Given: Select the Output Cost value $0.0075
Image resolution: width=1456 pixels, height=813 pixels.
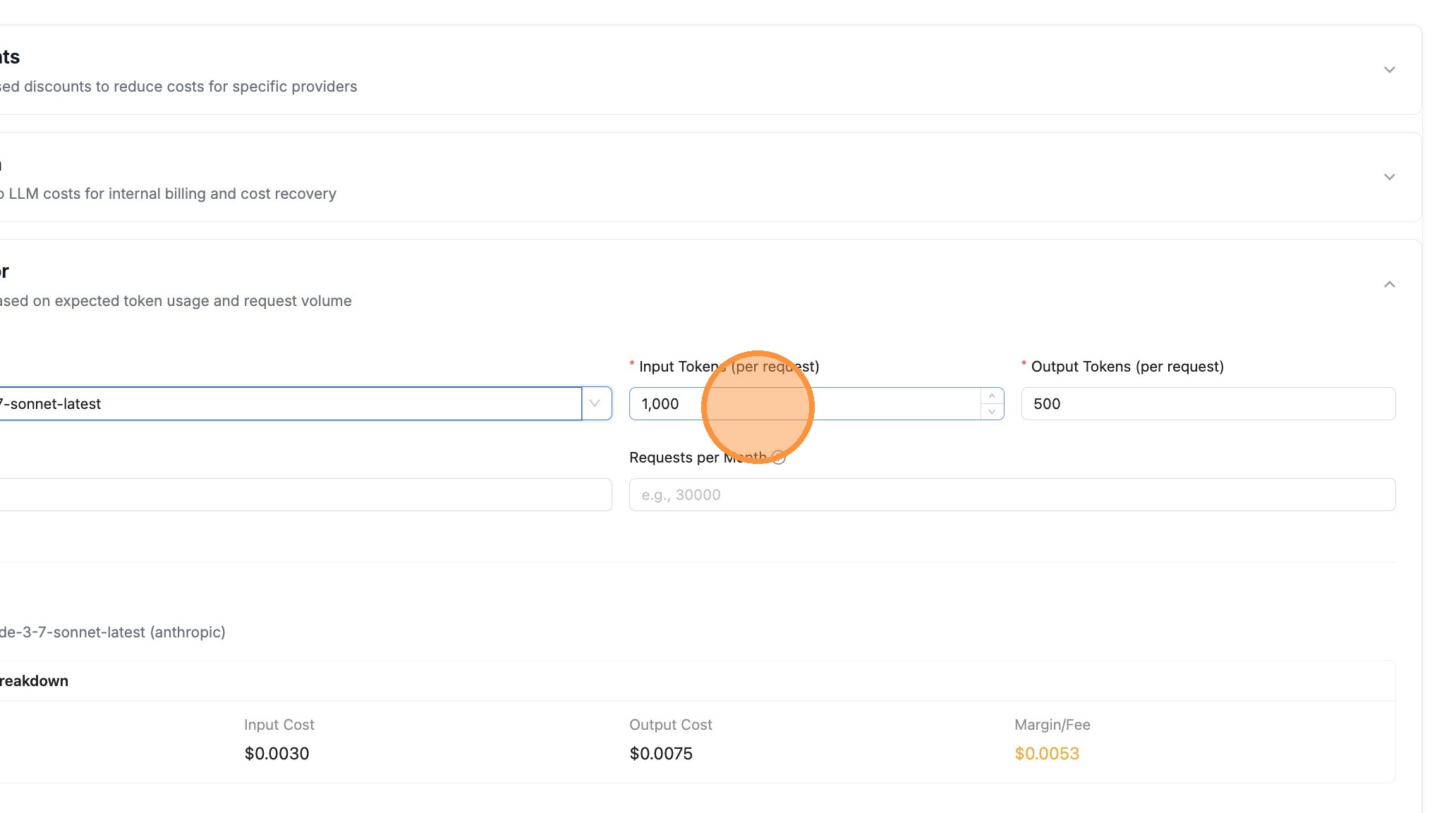Looking at the screenshot, I should click(x=661, y=753).
